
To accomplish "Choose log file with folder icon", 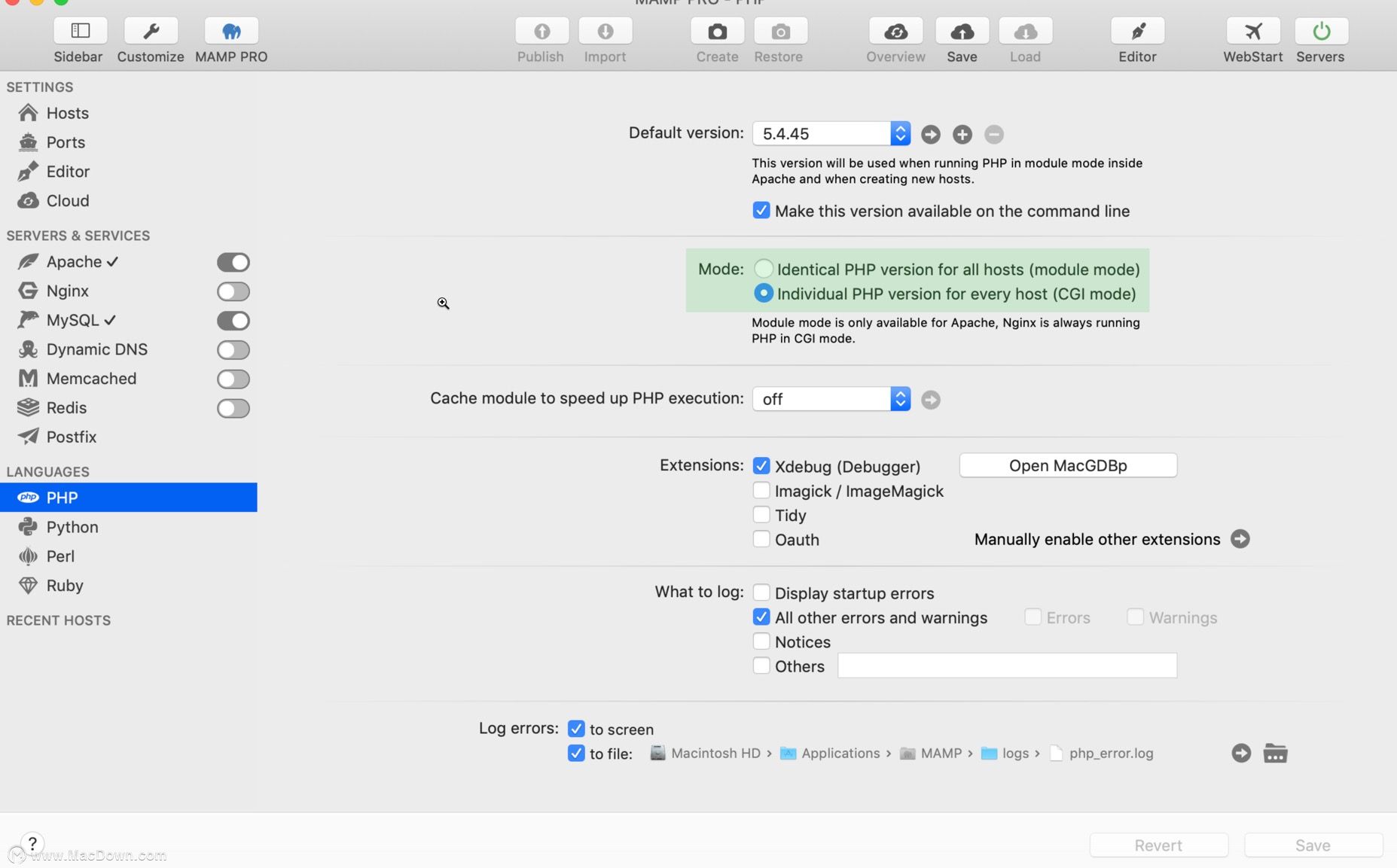I will point(1275,753).
